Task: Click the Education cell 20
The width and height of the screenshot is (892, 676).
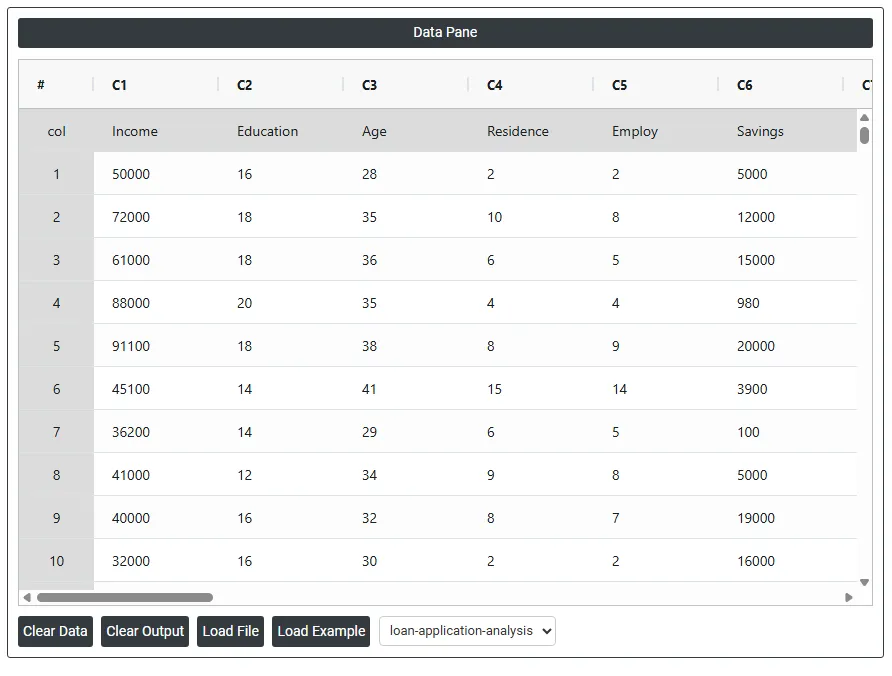Action: pos(281,303)
